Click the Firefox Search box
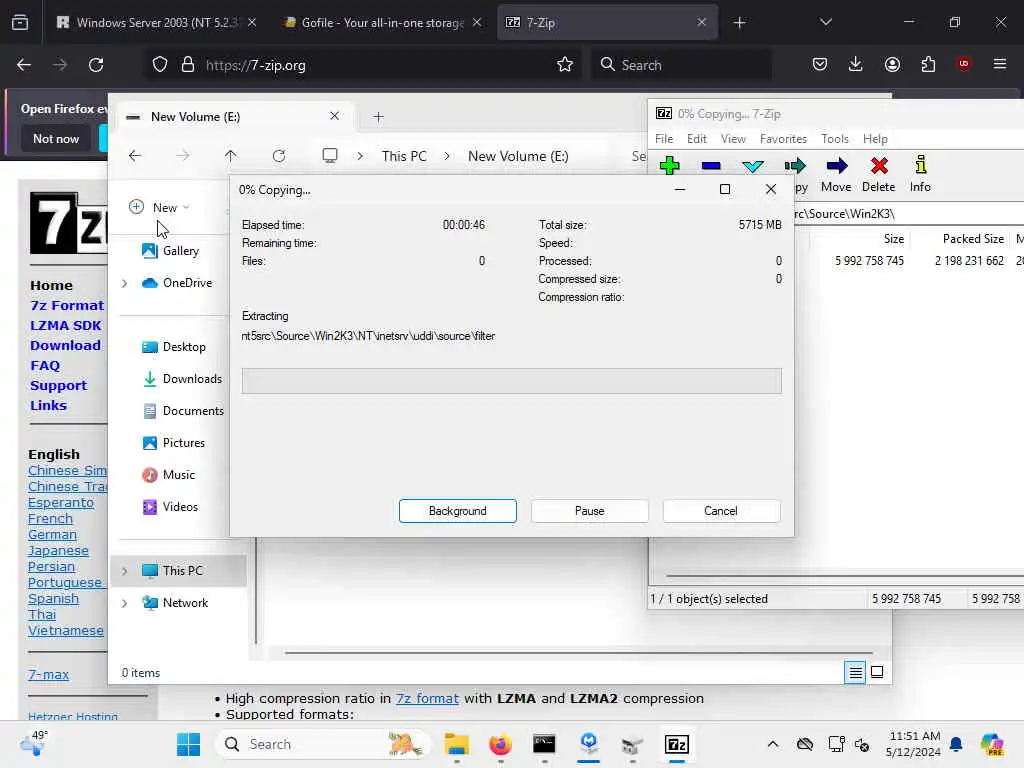 point(681,65)
